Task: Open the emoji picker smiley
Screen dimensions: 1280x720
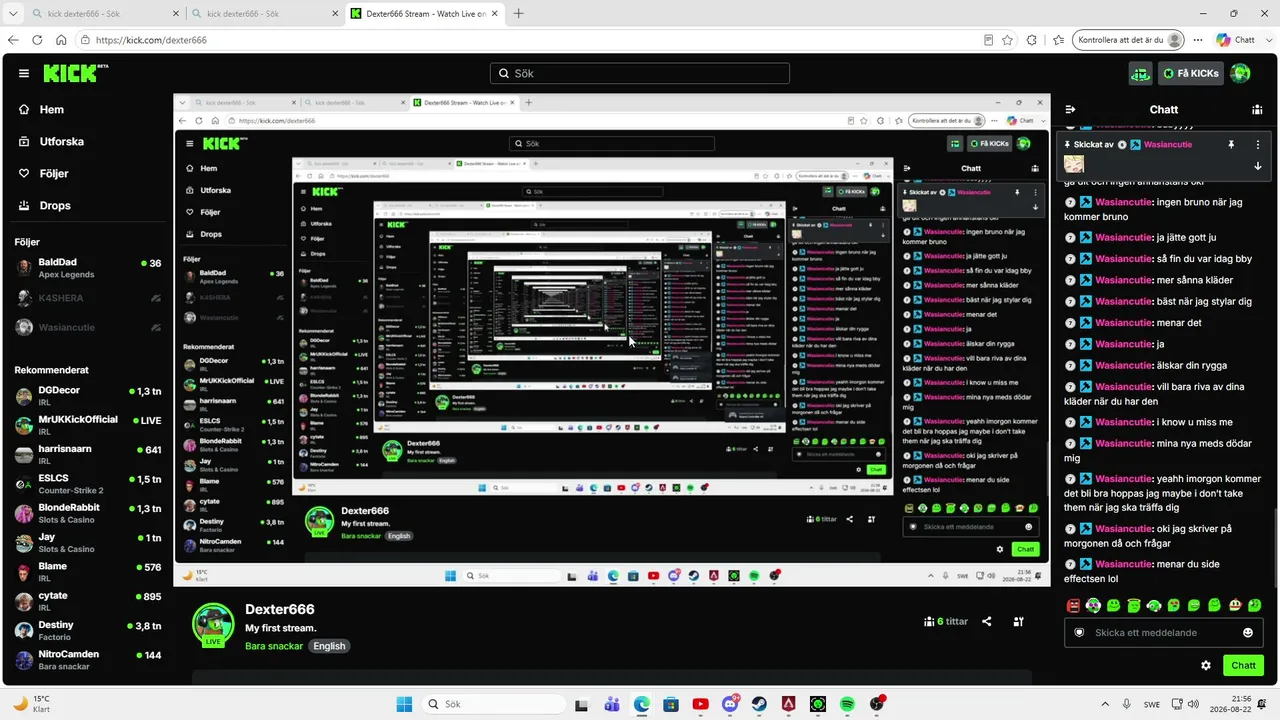Action: 1248,633
